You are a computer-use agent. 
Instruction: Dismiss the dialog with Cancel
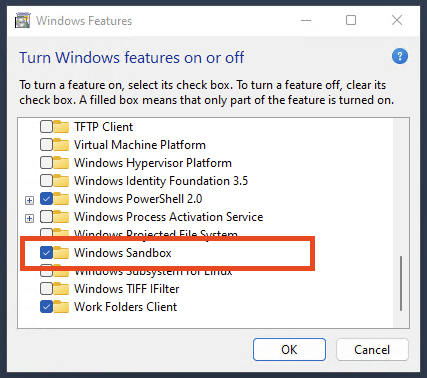(372, 350)
